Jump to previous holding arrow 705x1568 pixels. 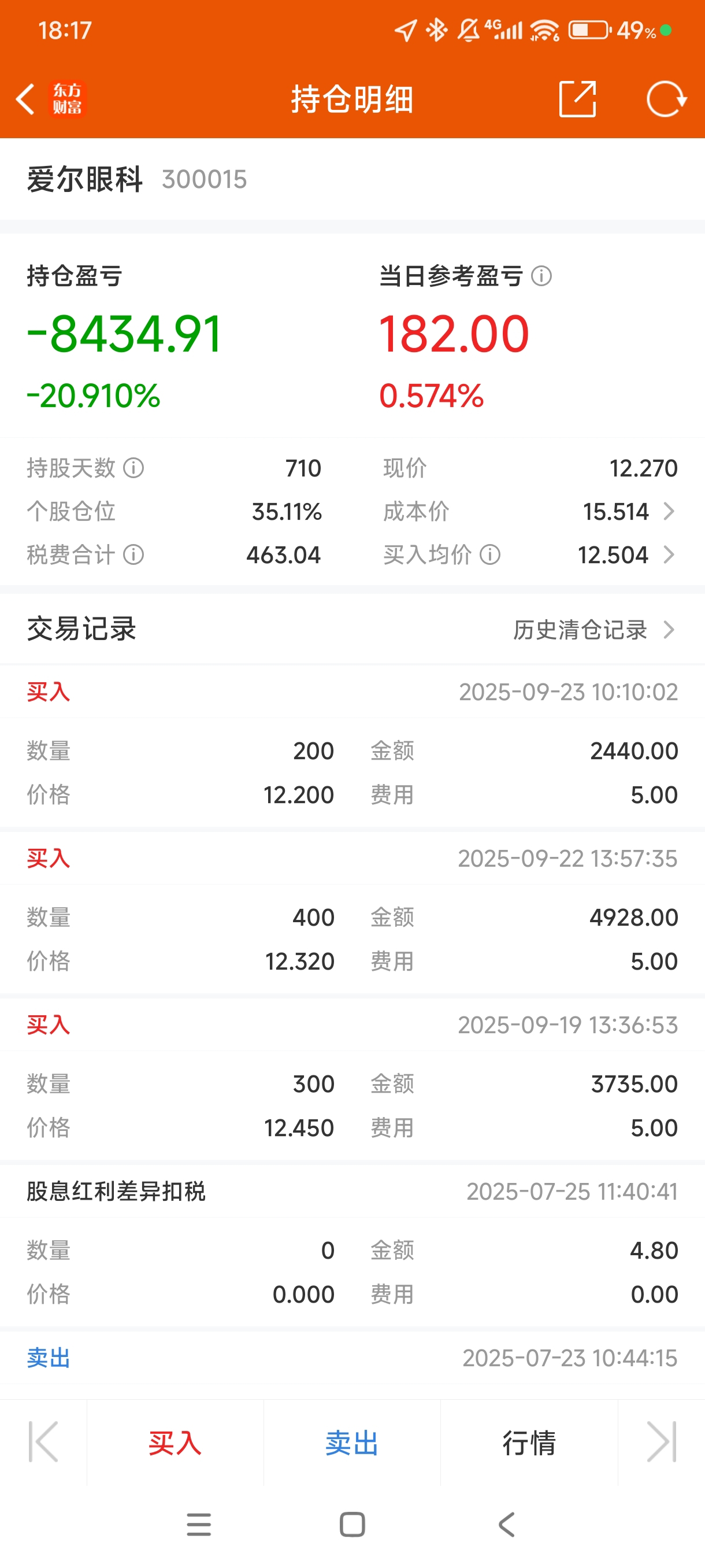(43, 1441)
